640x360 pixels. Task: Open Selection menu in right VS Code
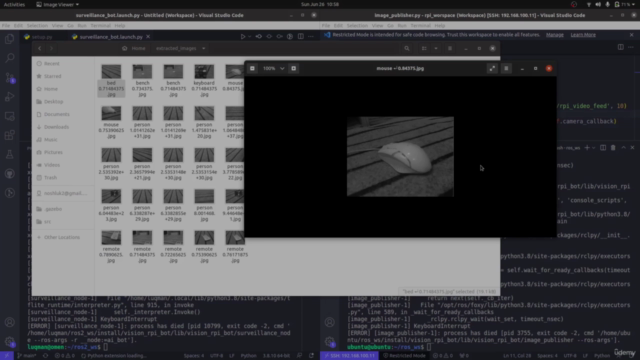tap(357, 25)
